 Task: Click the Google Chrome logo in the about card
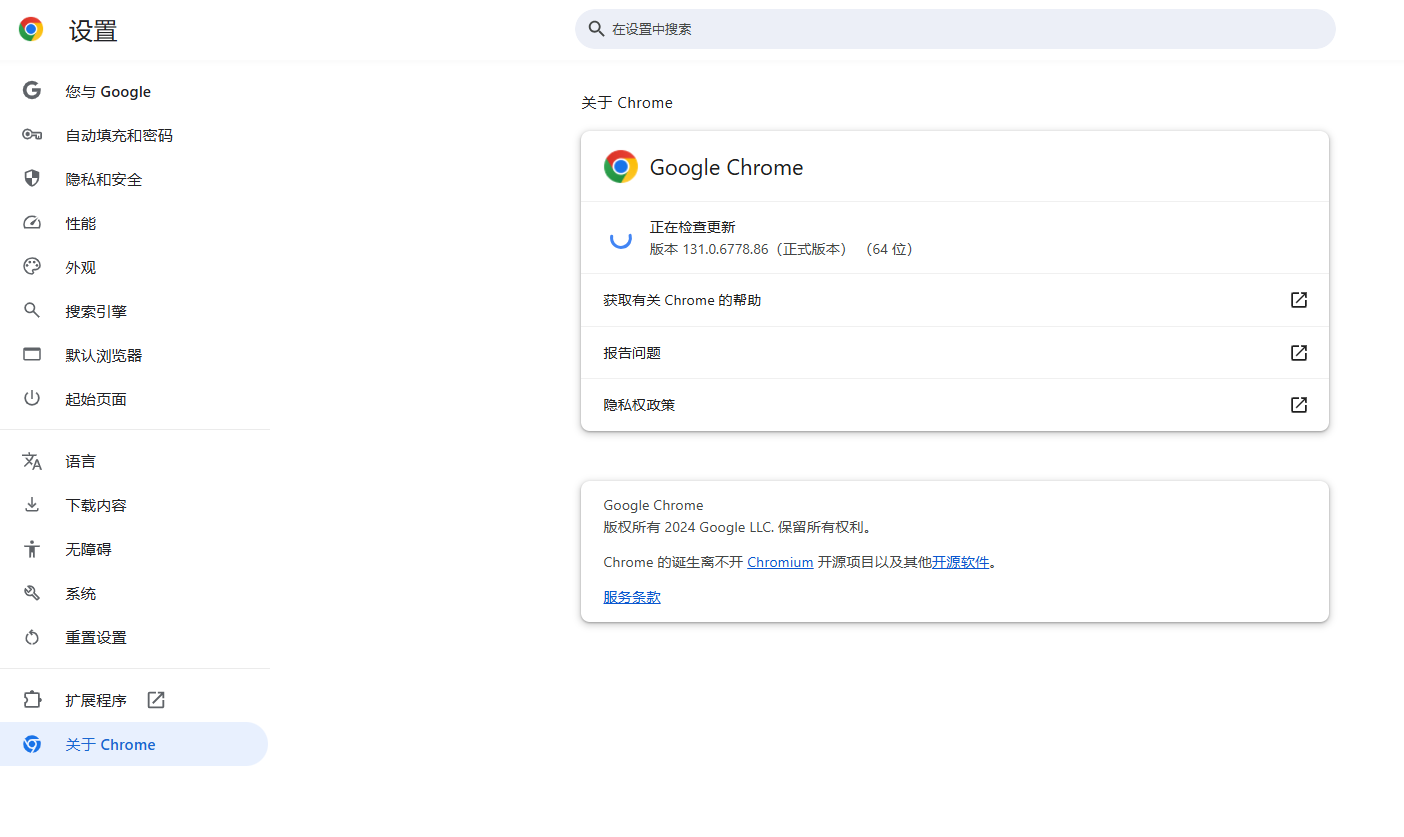621,167
